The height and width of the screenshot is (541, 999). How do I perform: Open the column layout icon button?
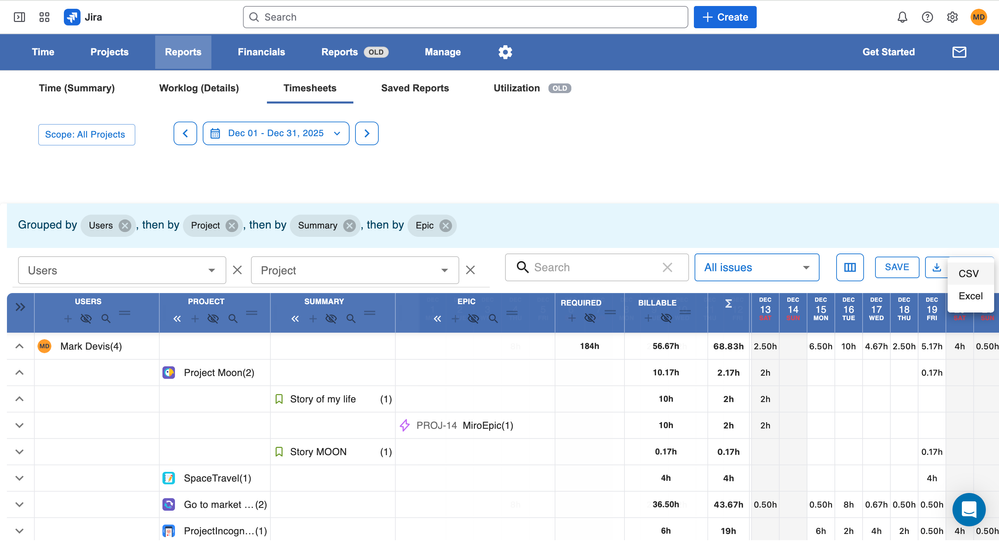(x=850, y=267)
